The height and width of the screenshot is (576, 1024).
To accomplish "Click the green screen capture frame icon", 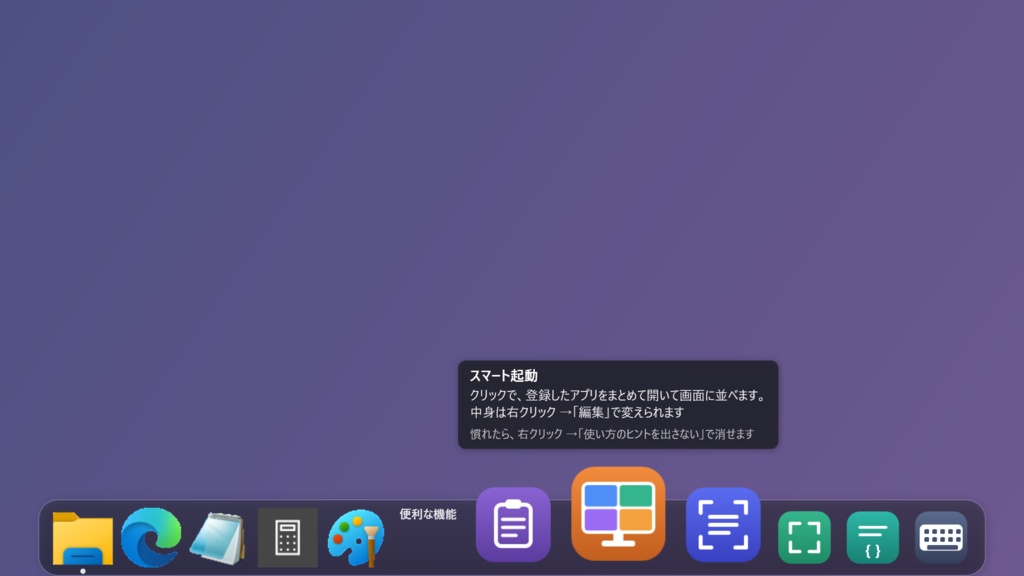I will (x=805, y=537).
